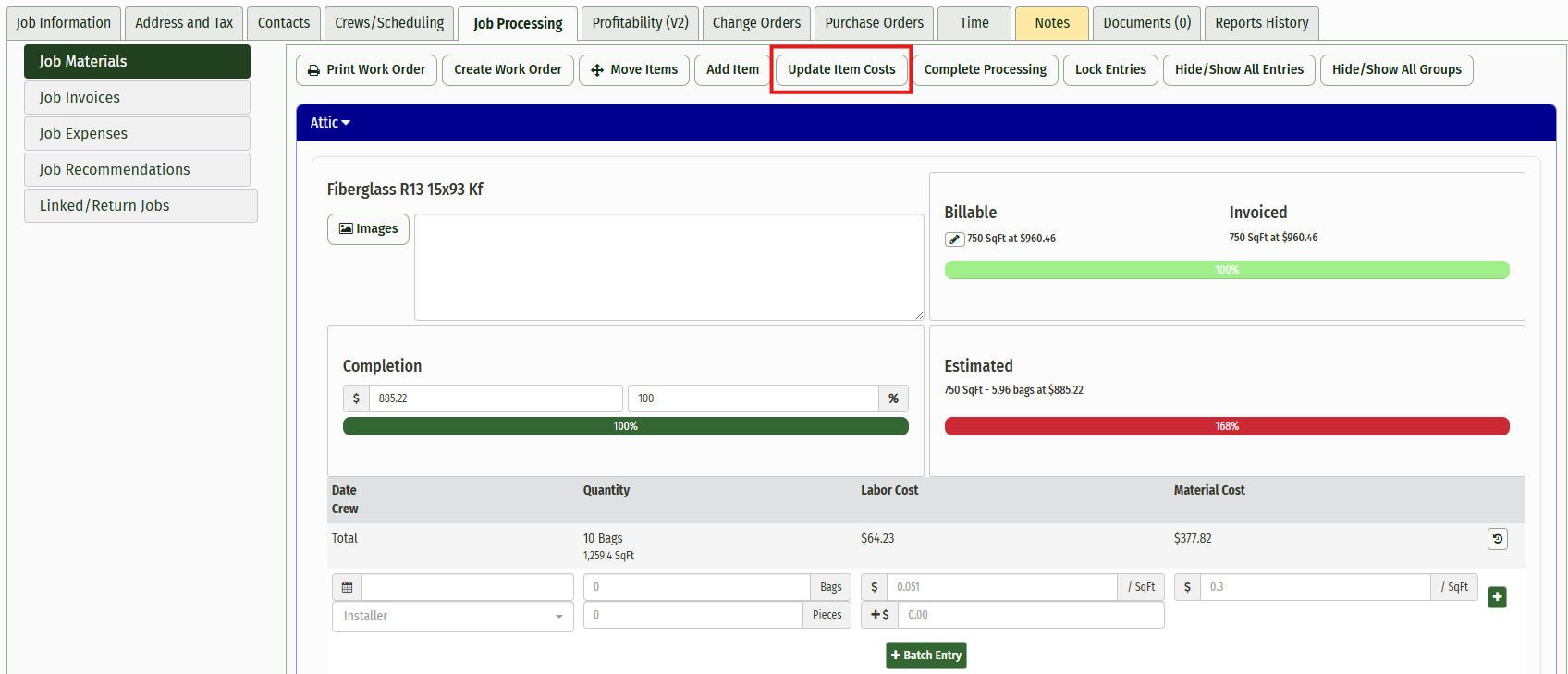The image size is (1568, 674).
Task: Click the green plus add entry icon
Action: 1497,597
